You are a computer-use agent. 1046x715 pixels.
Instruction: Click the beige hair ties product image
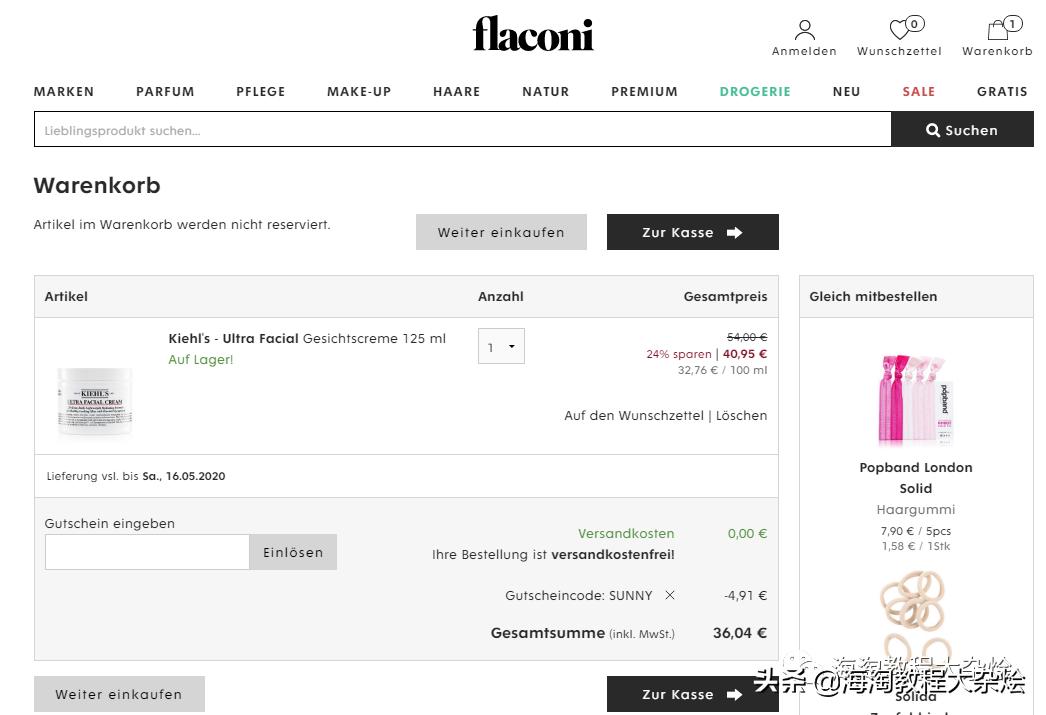(x=915, y=617)
